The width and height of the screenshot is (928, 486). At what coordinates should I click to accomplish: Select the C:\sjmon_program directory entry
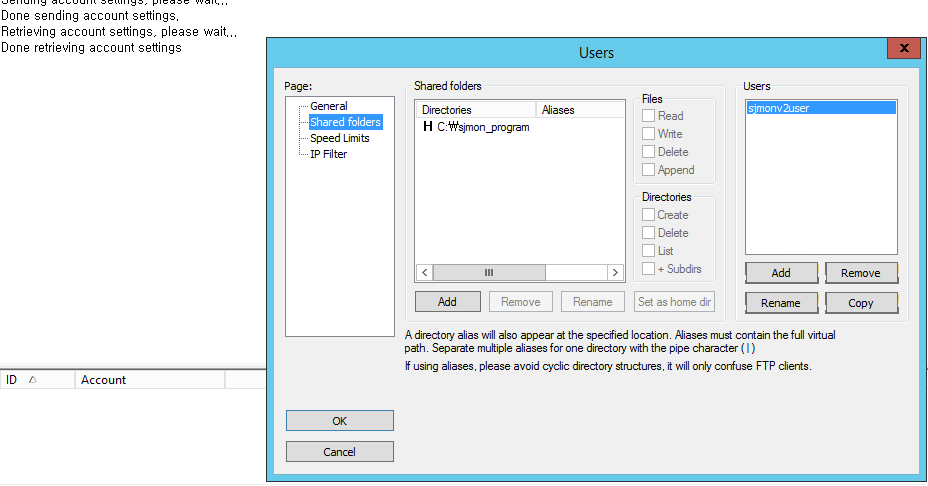(483, 127)
